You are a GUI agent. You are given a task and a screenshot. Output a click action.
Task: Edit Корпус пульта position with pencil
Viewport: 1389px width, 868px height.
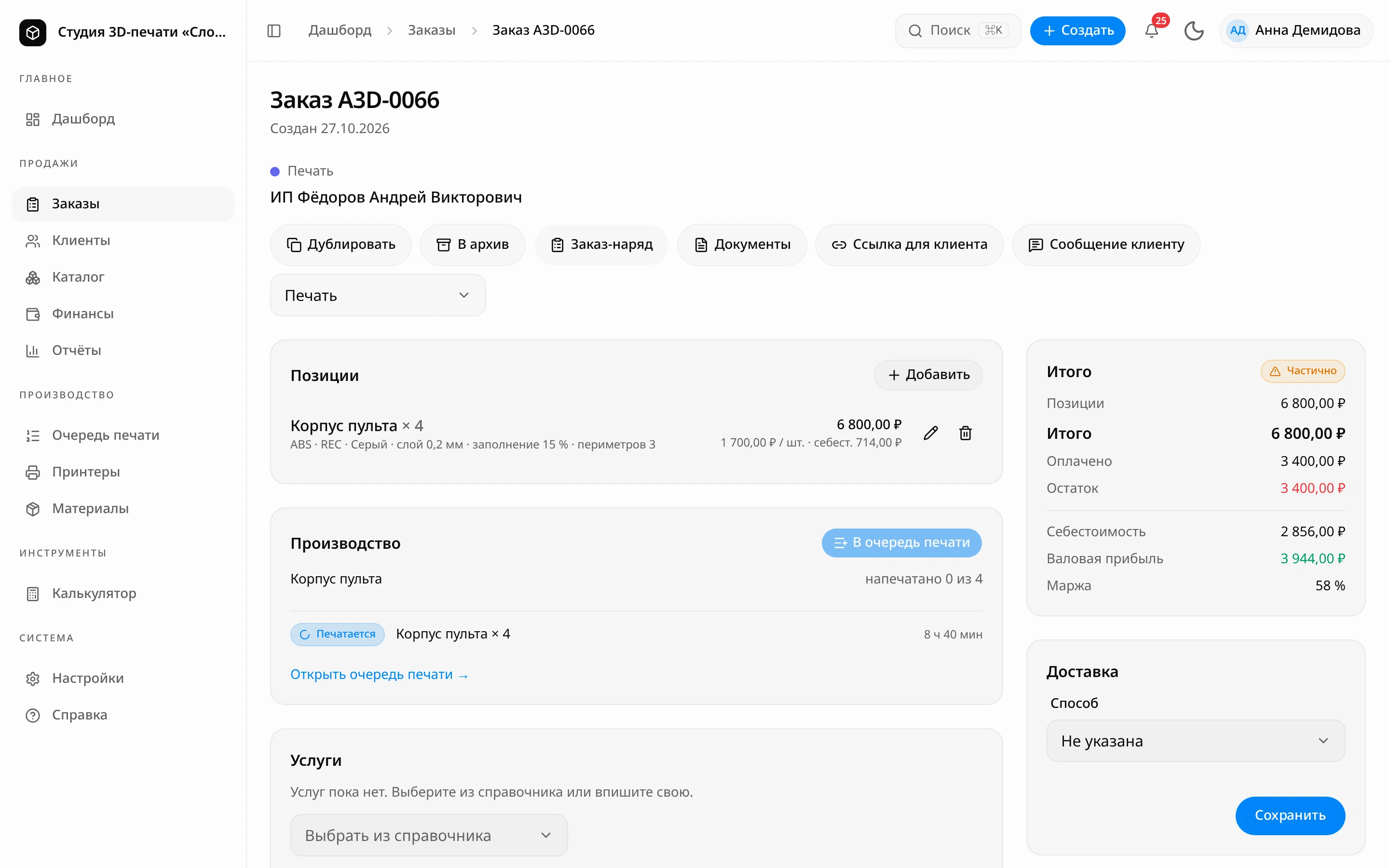(x=930, y=434)
